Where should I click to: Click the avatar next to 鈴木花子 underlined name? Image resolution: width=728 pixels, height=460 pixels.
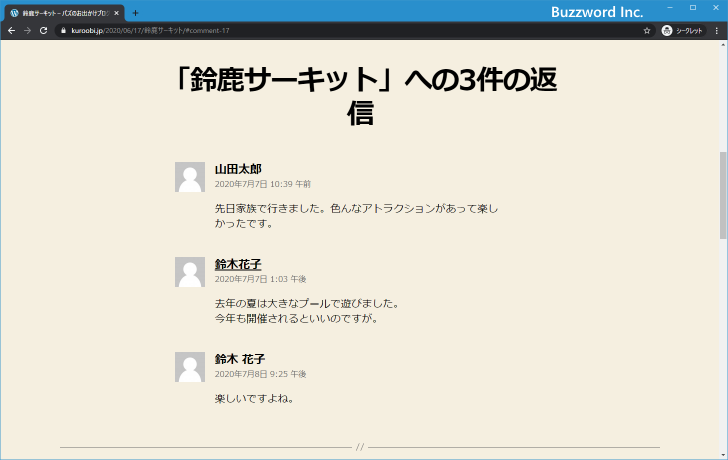(190, 272)
